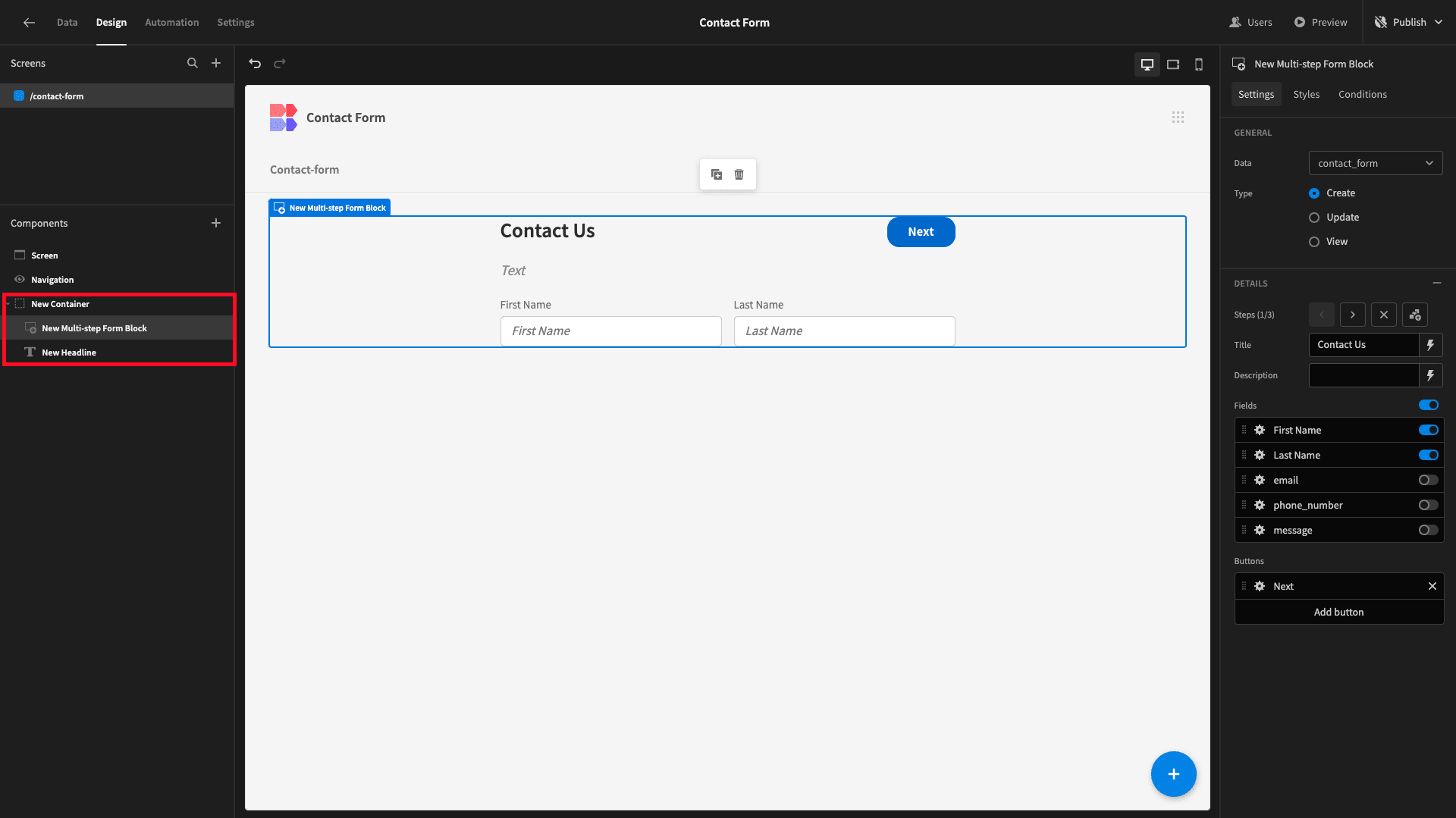
Task: Click the duplicate component icon
Action: (x=717, y=174)
